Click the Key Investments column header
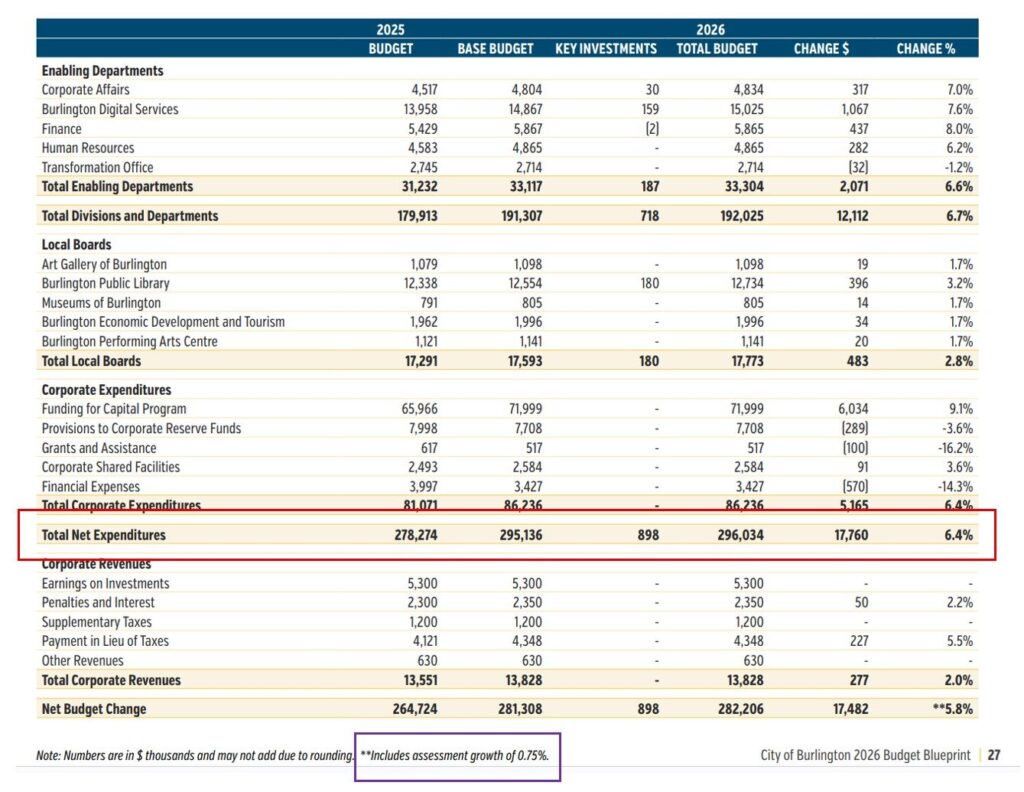The width and height of the screenshot is (1024, 792). 606,48
